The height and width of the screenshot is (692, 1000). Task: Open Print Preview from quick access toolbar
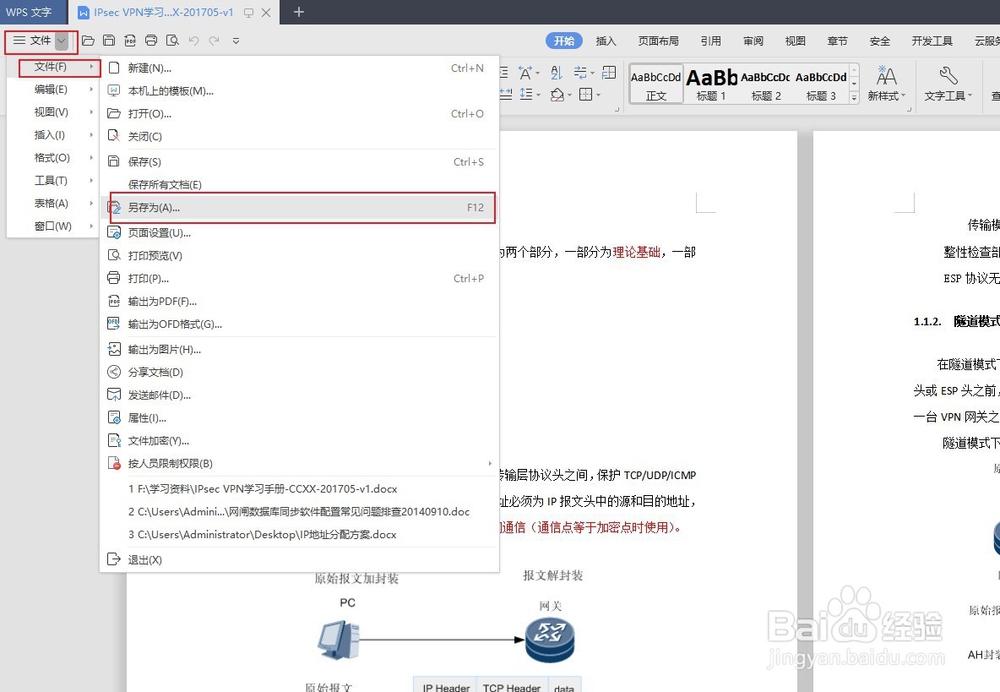pyautogui.click(x=171, y=41)
